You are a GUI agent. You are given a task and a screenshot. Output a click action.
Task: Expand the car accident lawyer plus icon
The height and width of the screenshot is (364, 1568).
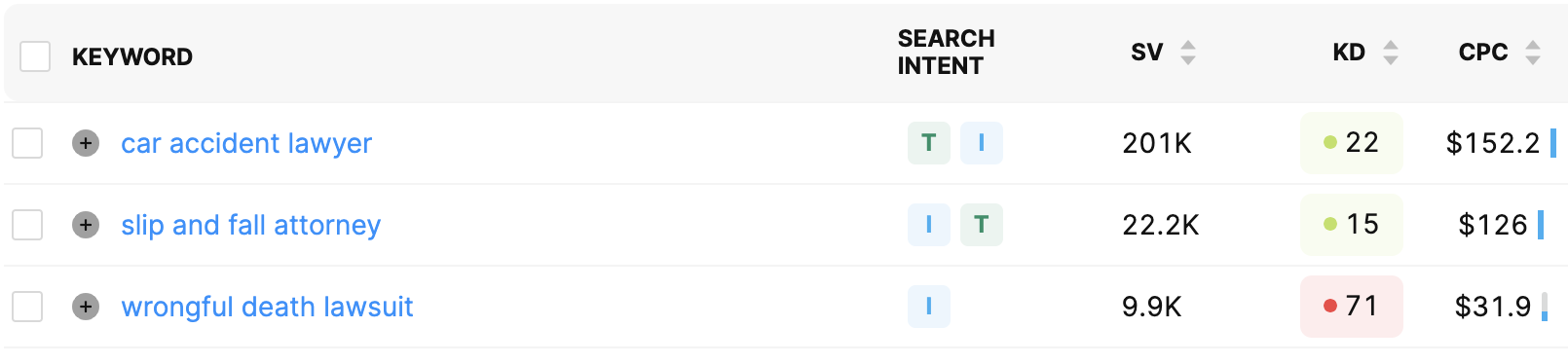pyautogui.click(x=86, y=143)
